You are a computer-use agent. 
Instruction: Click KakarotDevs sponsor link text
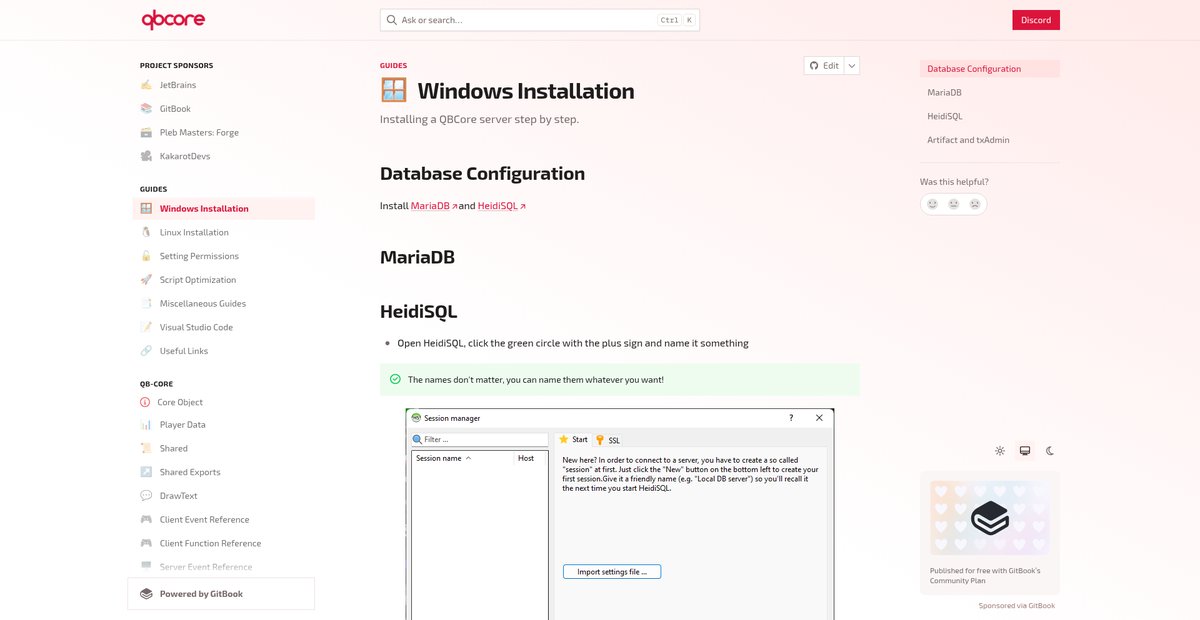[185, 156]
